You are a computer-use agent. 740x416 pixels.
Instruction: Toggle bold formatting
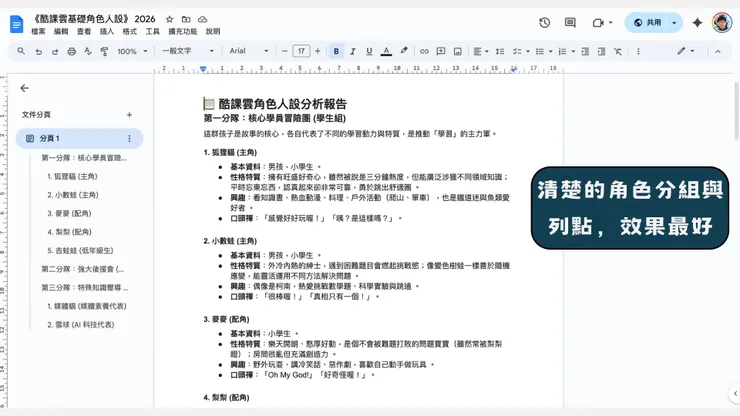pos(336,51)
